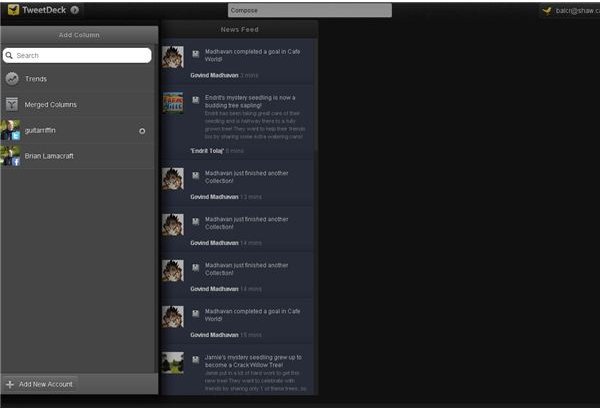Open the account email menu at top right
Screen dimensions: 600x409
tap(571, 11)
